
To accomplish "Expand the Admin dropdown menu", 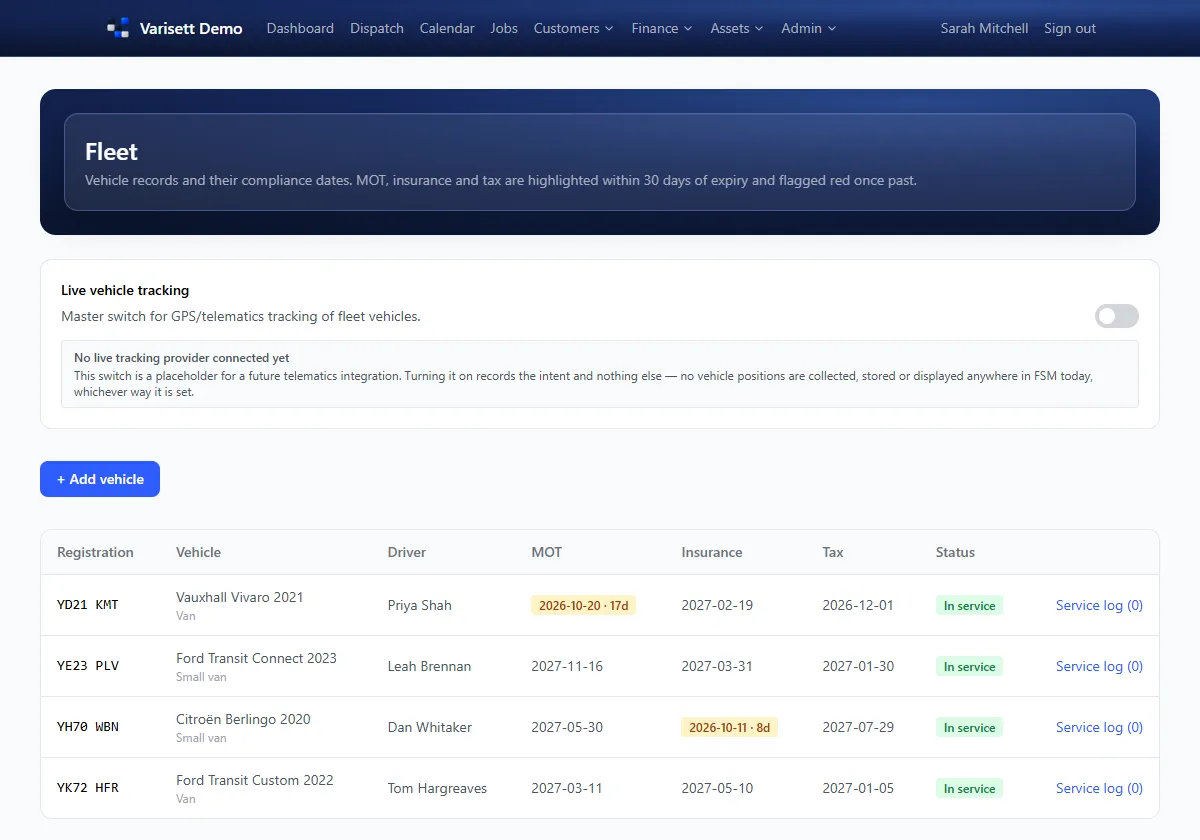I will pyautogui.click(x=809, y=28).
